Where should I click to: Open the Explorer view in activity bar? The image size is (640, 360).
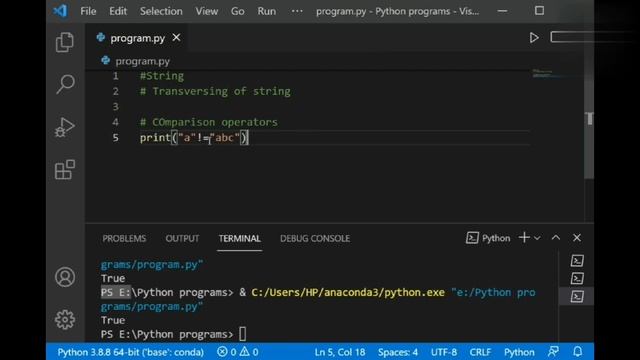point(64,42)
